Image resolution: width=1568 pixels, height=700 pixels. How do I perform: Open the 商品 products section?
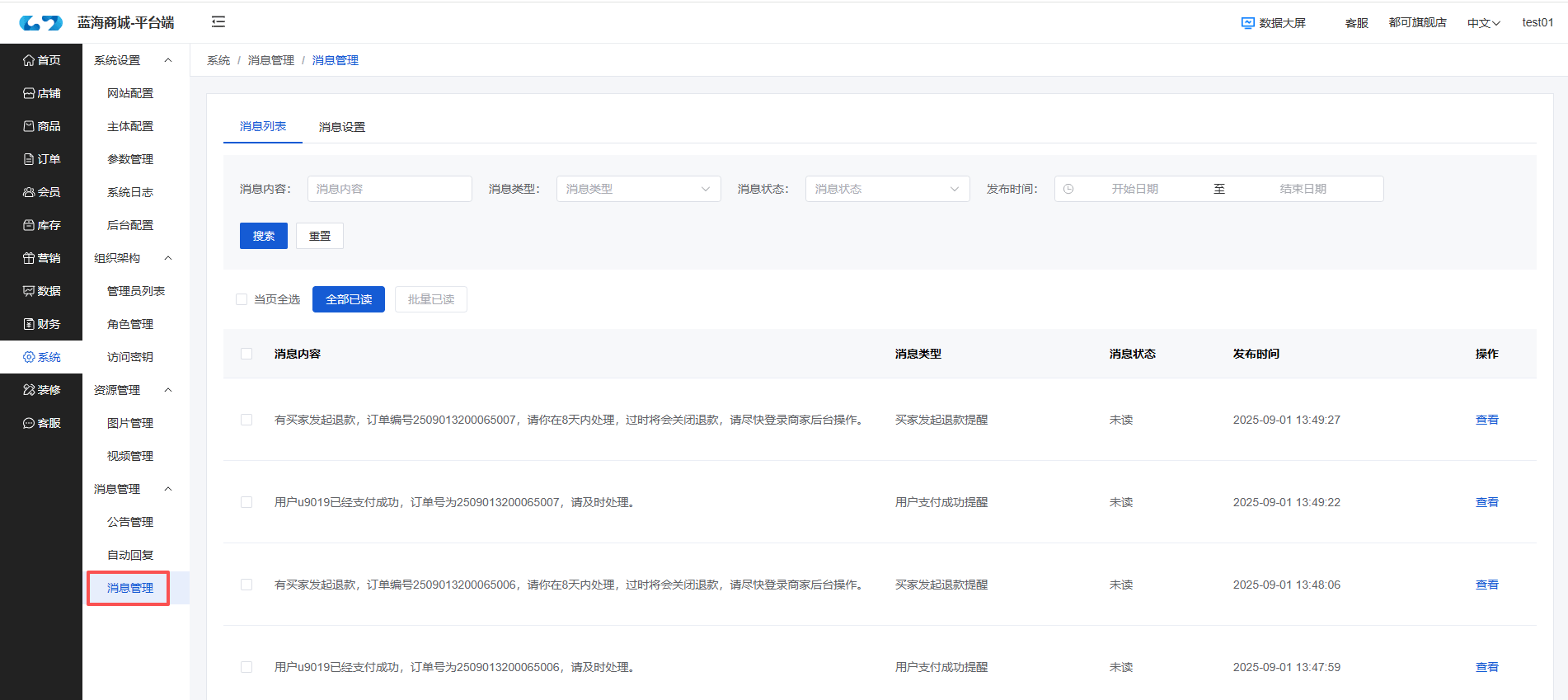(x=41, y=126)
